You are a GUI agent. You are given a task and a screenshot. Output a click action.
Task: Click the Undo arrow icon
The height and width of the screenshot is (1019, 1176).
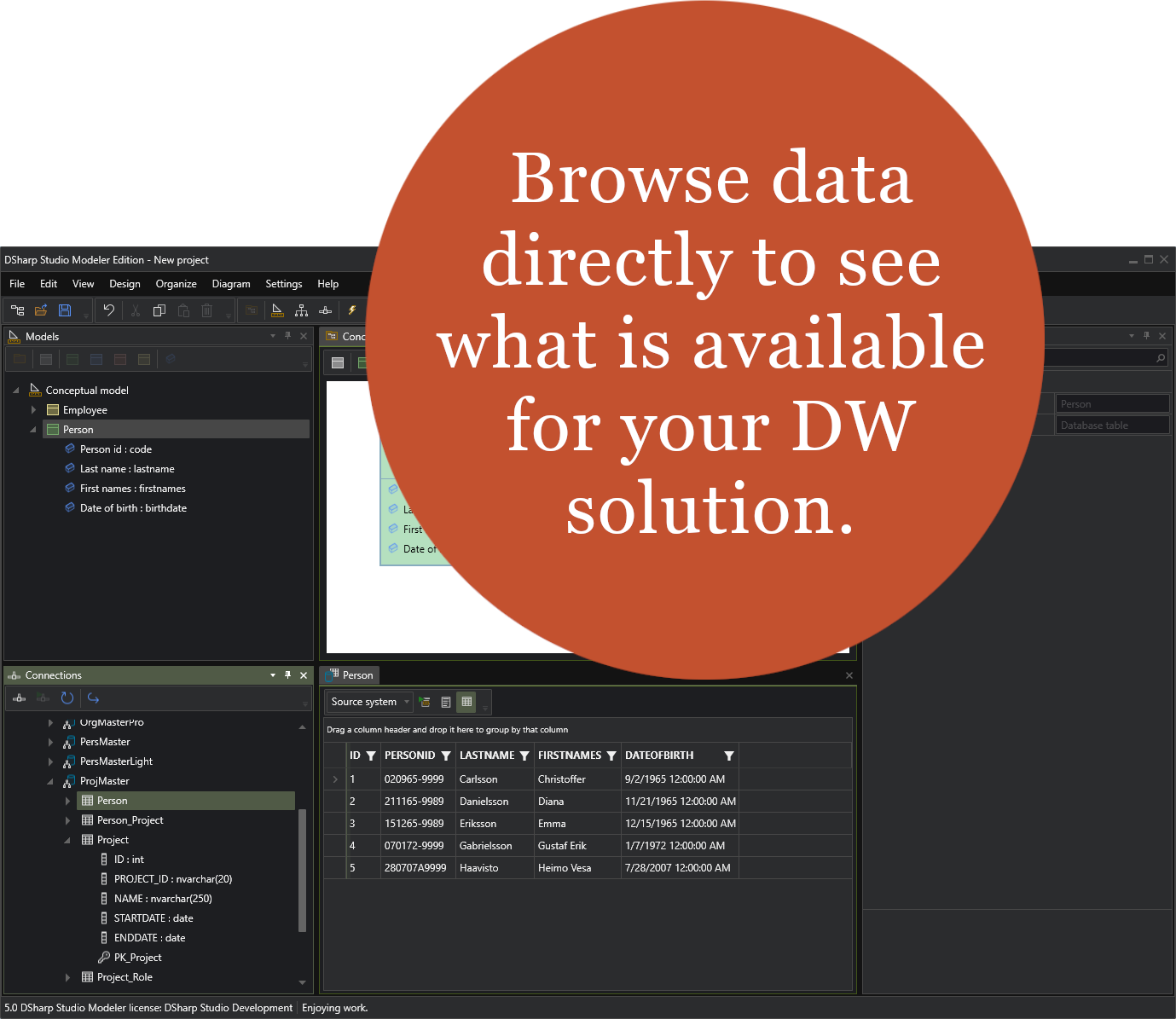tap(109, 310)
